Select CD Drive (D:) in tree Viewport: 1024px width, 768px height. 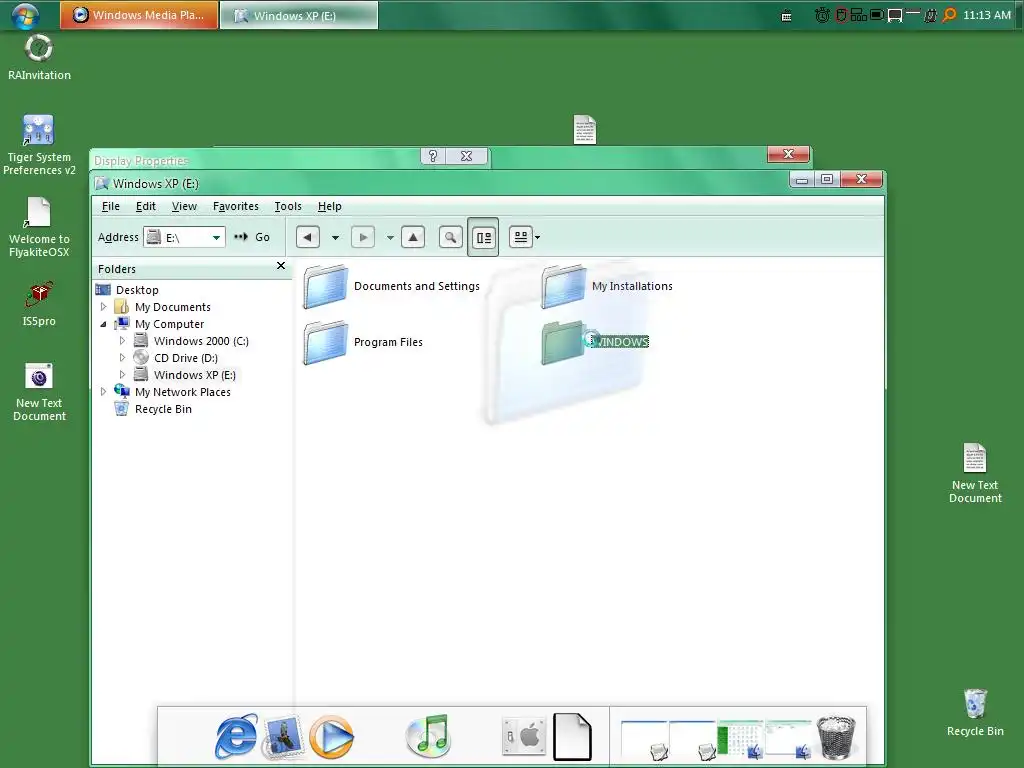coord(186,359)
